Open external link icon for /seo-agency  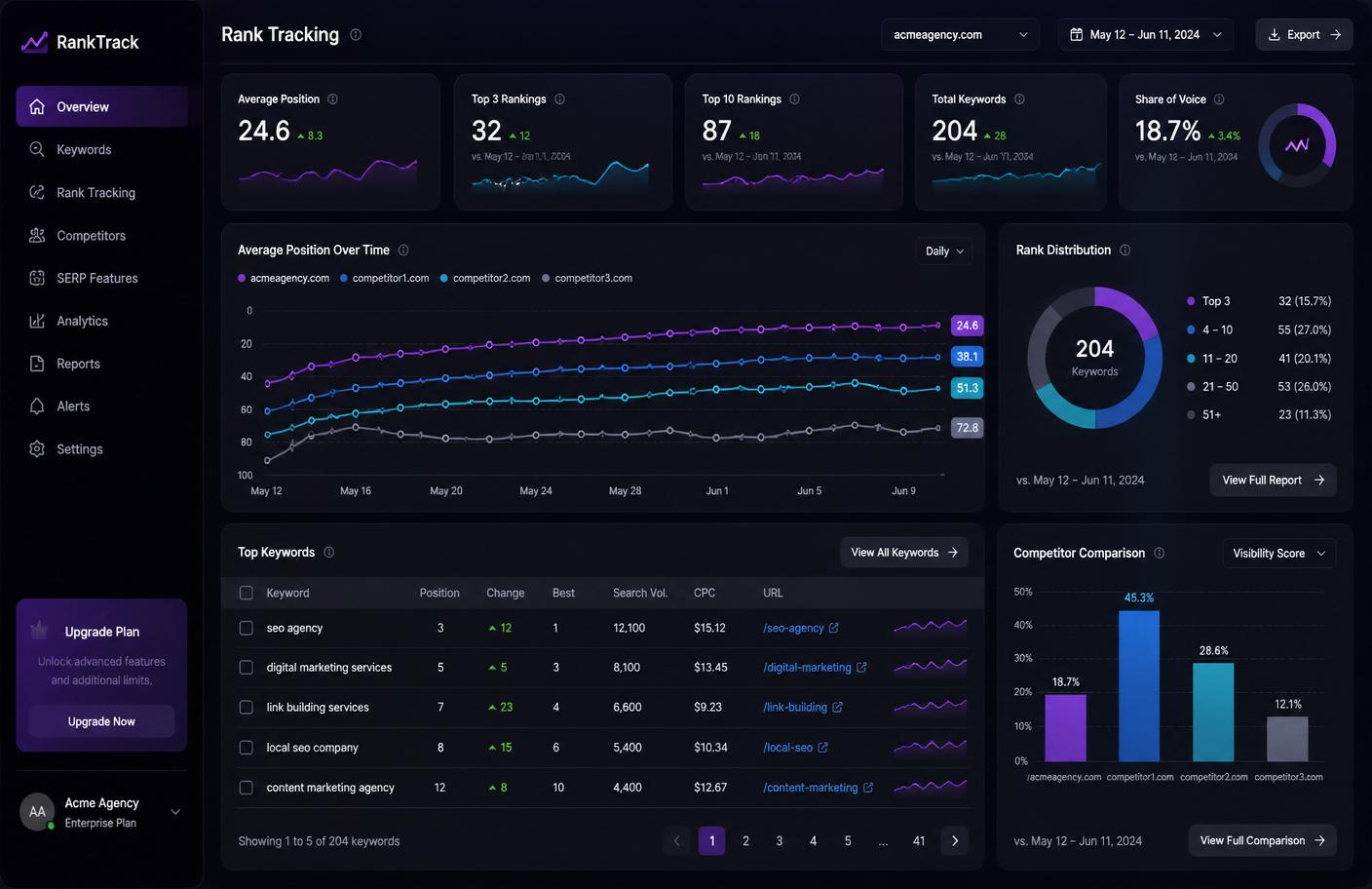pyautogui.click(x=833, y=628)
